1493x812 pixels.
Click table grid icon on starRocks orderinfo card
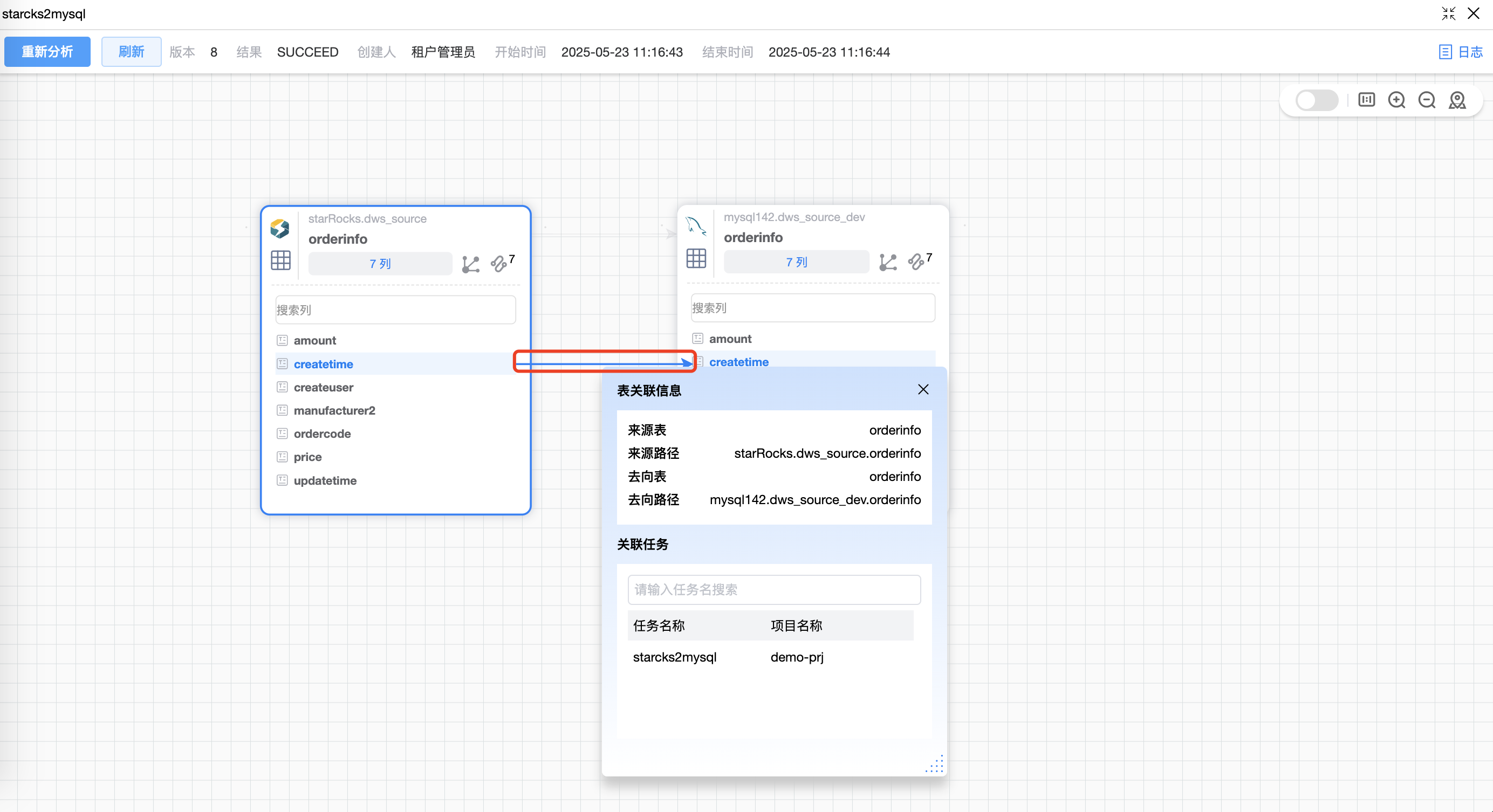pos(280,260)
